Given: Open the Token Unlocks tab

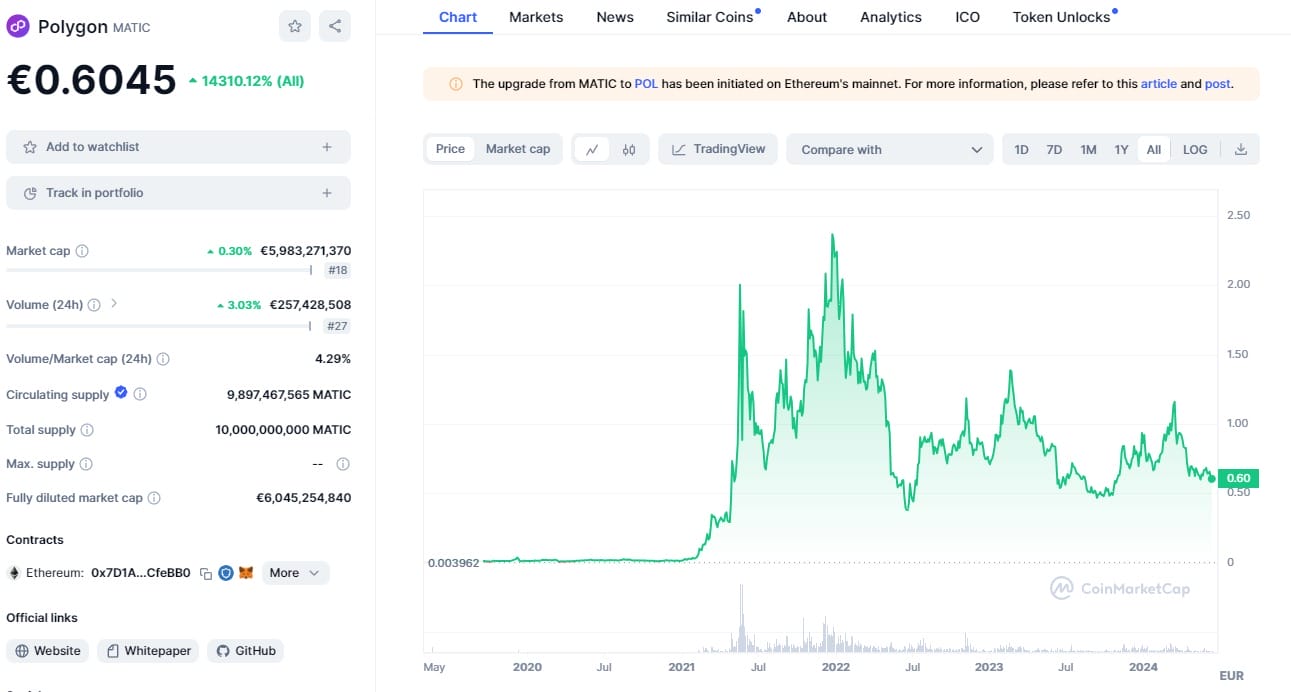Looking at the screenshot, I should pyautogui.click(x=1061, y=16).
